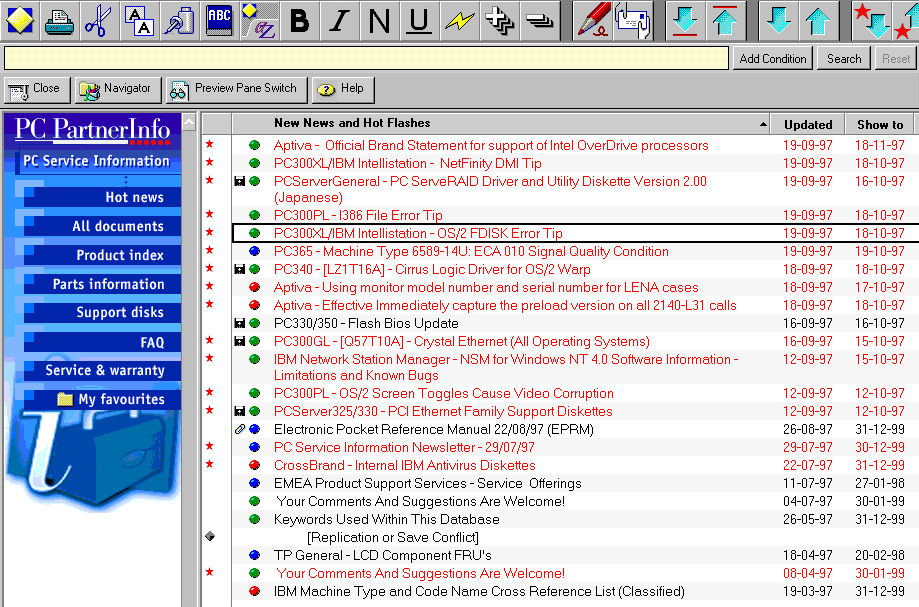Open spell check with the ABC book icon
The height and width of the screenshot is (607, 919).
coord(219,20)
